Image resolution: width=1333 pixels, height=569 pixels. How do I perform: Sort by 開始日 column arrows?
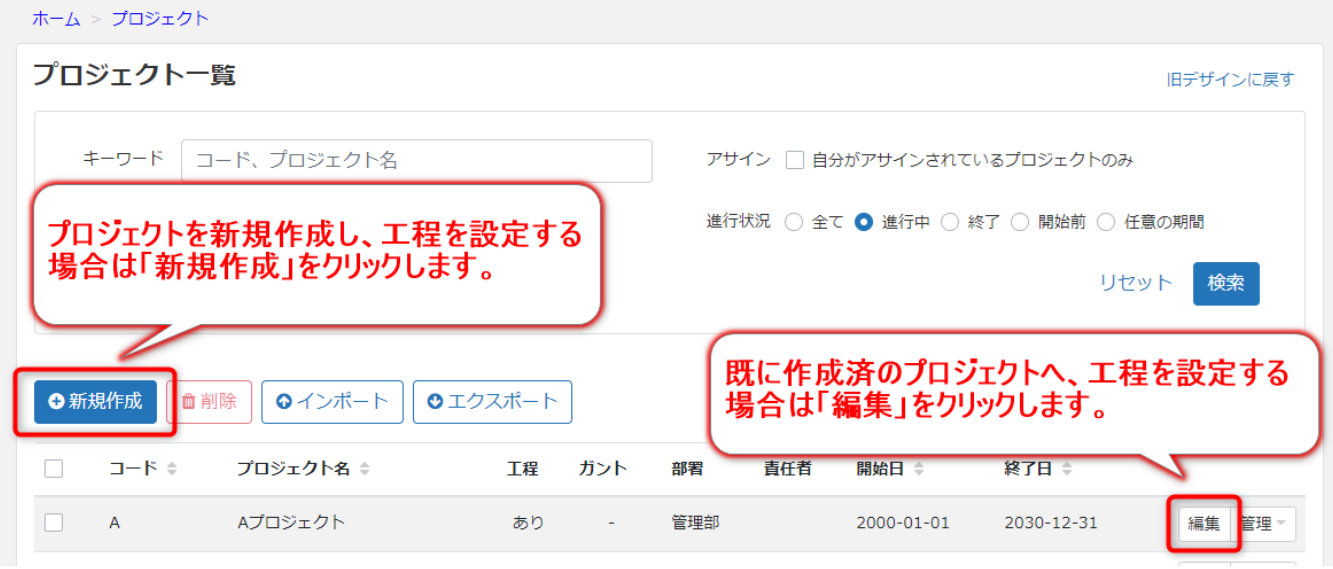[x=919, y=468]
